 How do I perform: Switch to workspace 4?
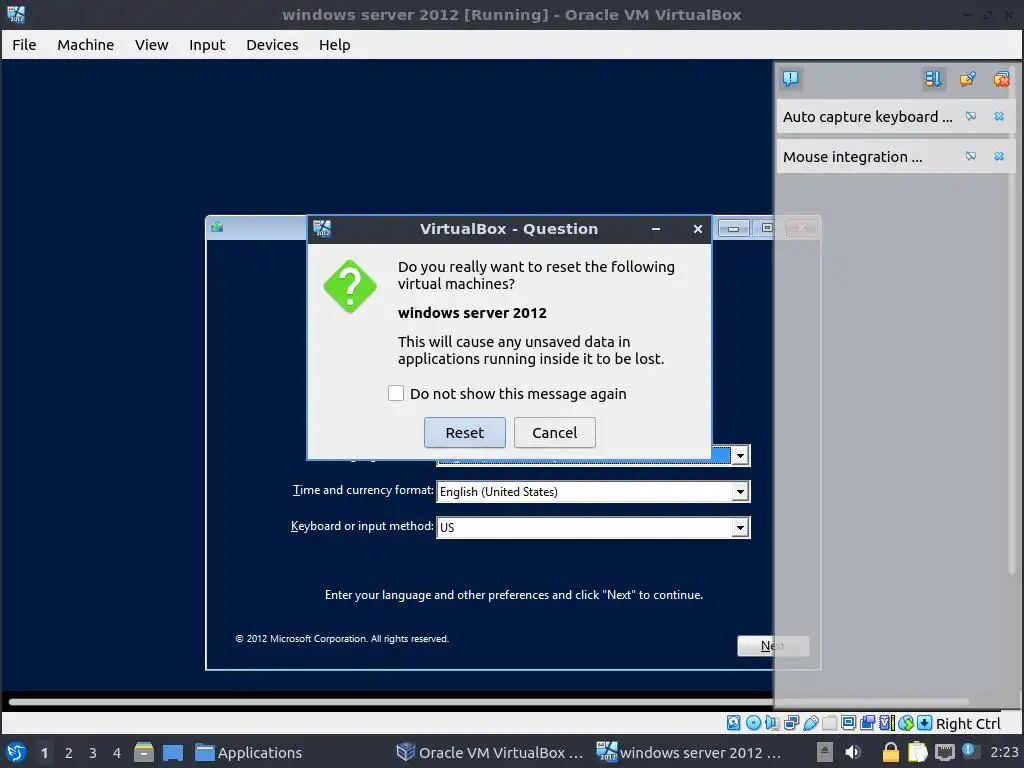[116, 753]
